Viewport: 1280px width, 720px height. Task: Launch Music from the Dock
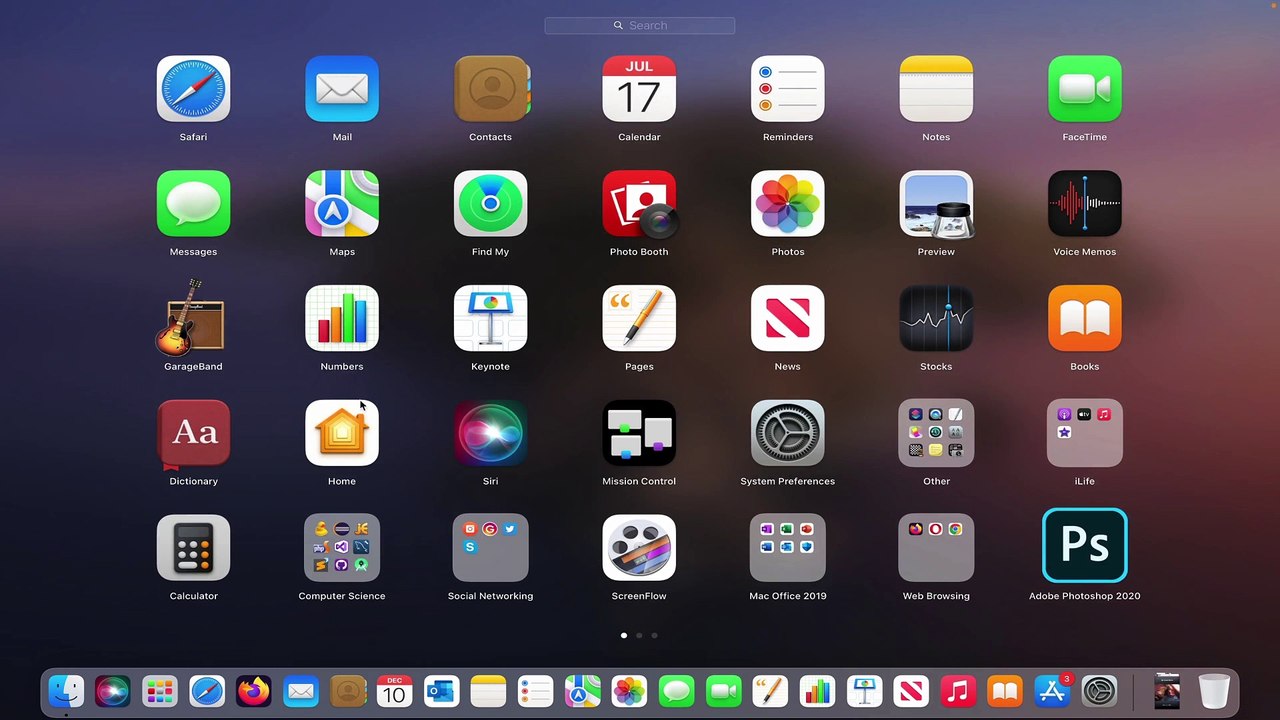(957, 691)
